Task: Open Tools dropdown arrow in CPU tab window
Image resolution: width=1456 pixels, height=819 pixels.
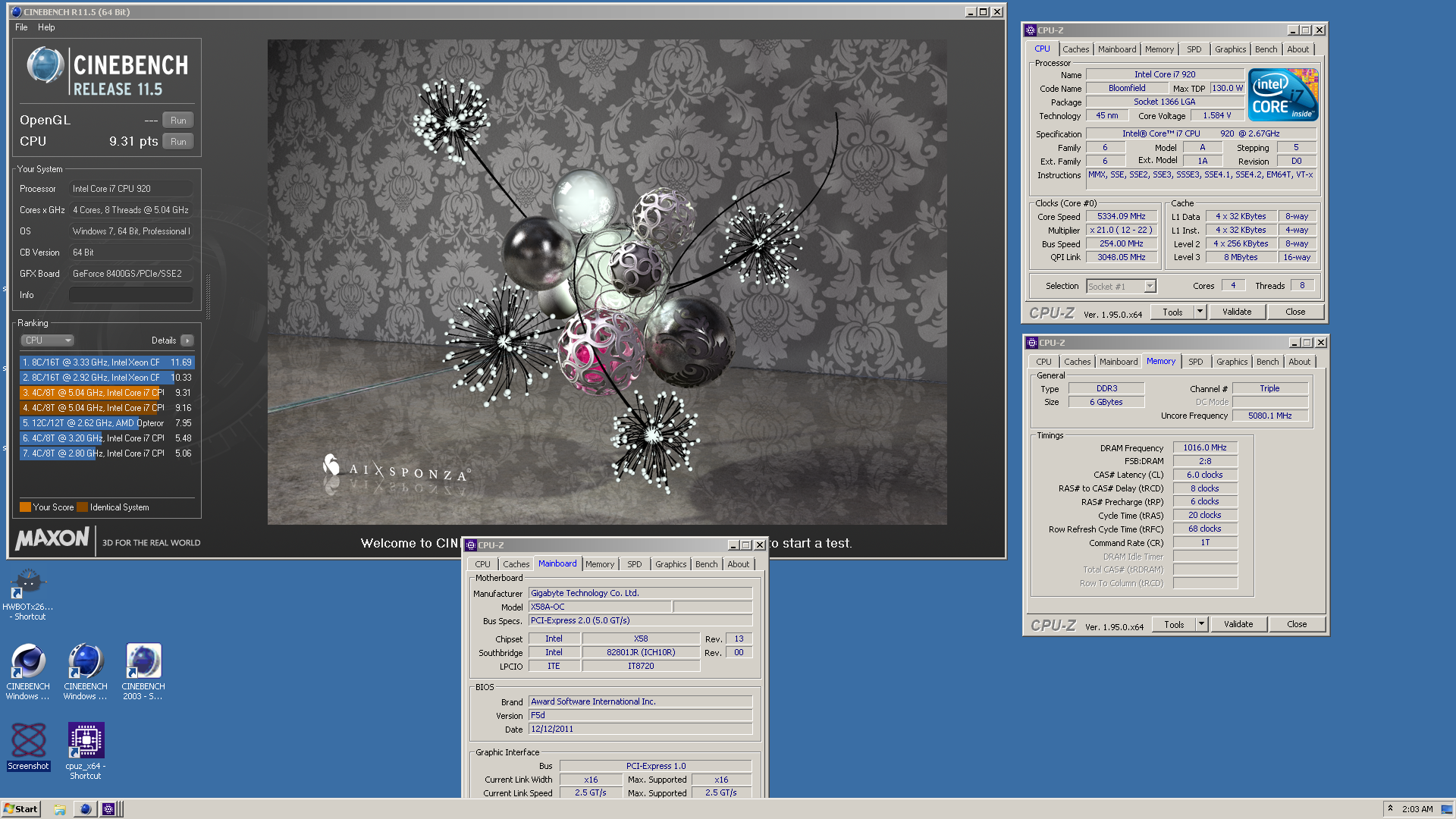Action: point(1200,312)
